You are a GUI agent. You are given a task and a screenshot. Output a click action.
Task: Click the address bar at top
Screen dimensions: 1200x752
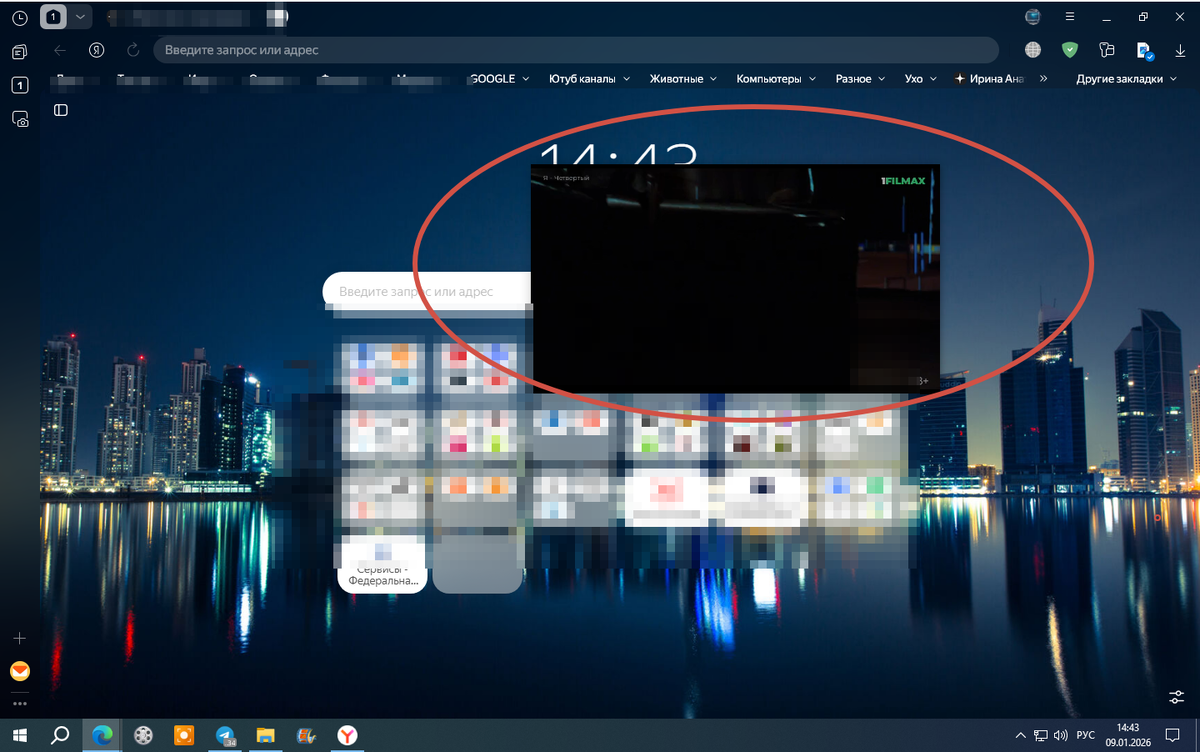[x=575, y=50]
